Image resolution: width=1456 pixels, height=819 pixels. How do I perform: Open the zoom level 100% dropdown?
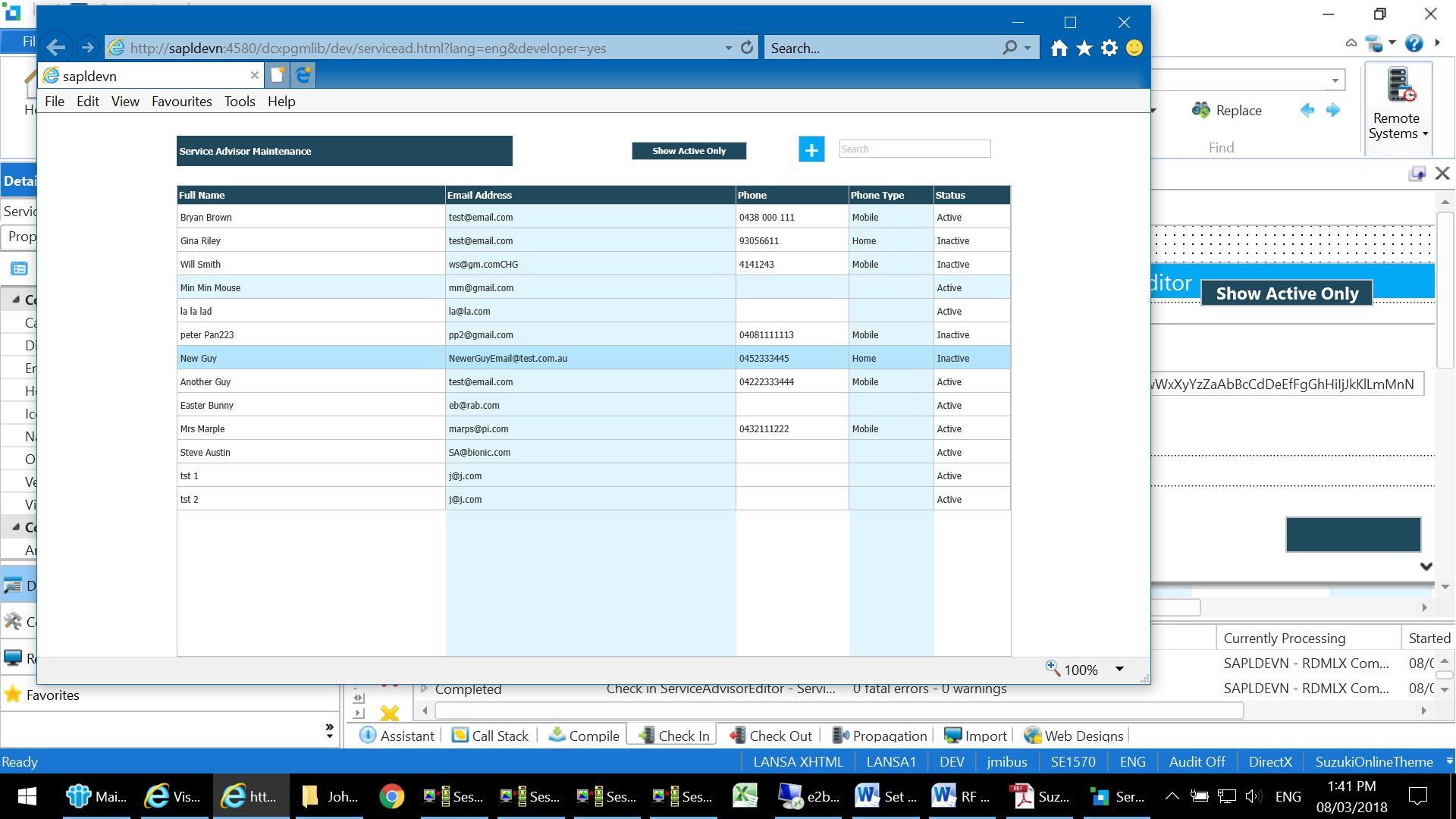pos(1119,669)
